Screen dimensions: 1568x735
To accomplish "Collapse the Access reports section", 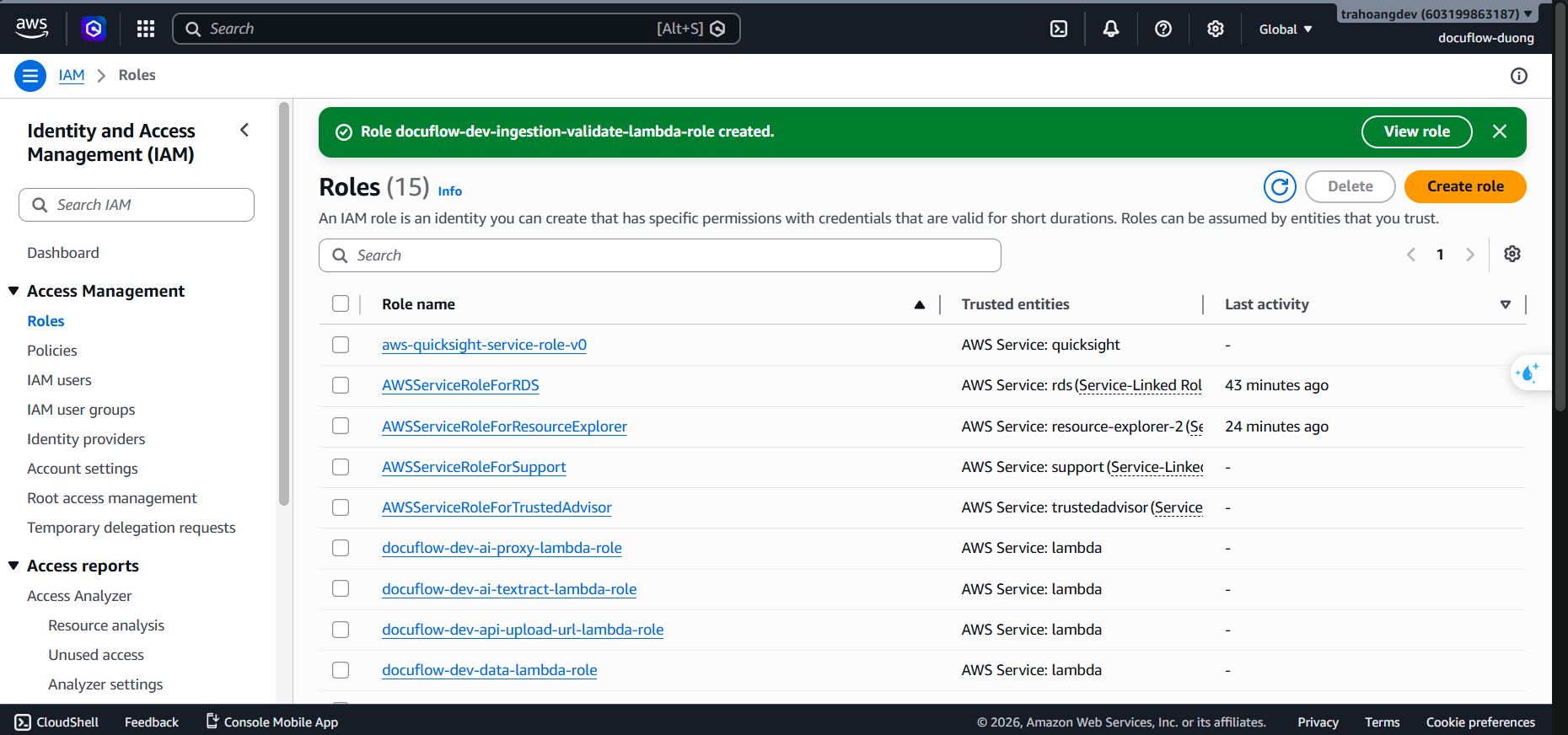I will click(13, 566).
